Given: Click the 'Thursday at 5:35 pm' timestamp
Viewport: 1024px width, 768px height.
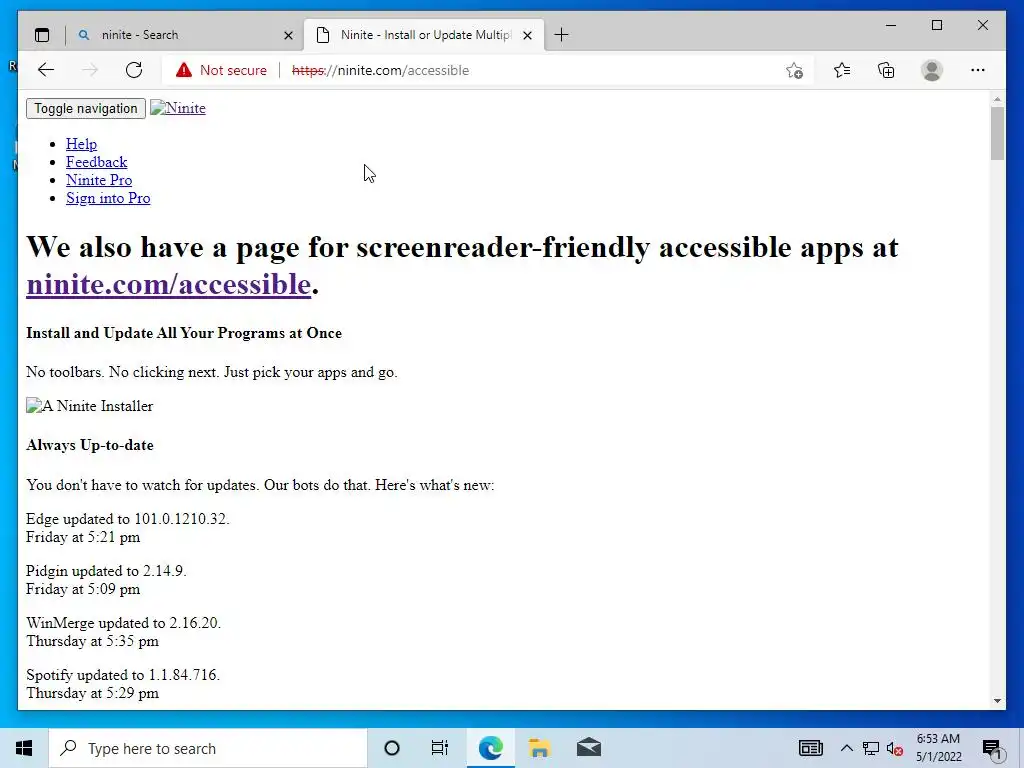Looking at the screenshot, I should pyautogui.click(x=92, y=641).
